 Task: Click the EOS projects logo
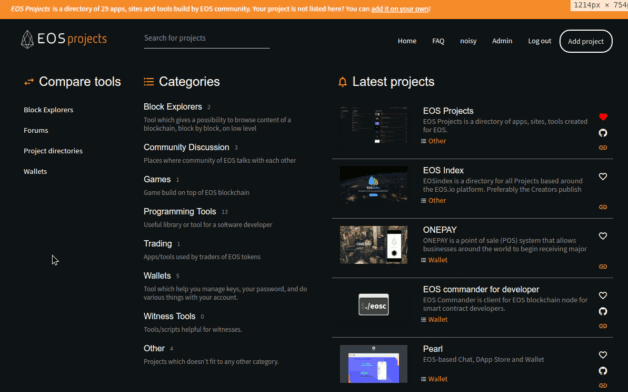(64, 39)
